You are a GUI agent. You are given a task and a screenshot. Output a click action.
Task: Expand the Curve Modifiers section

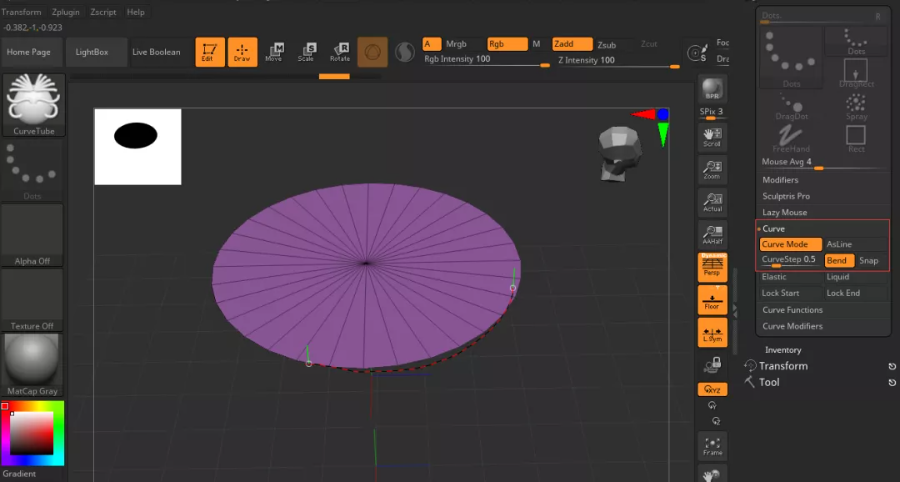click(x=792, y=326)
